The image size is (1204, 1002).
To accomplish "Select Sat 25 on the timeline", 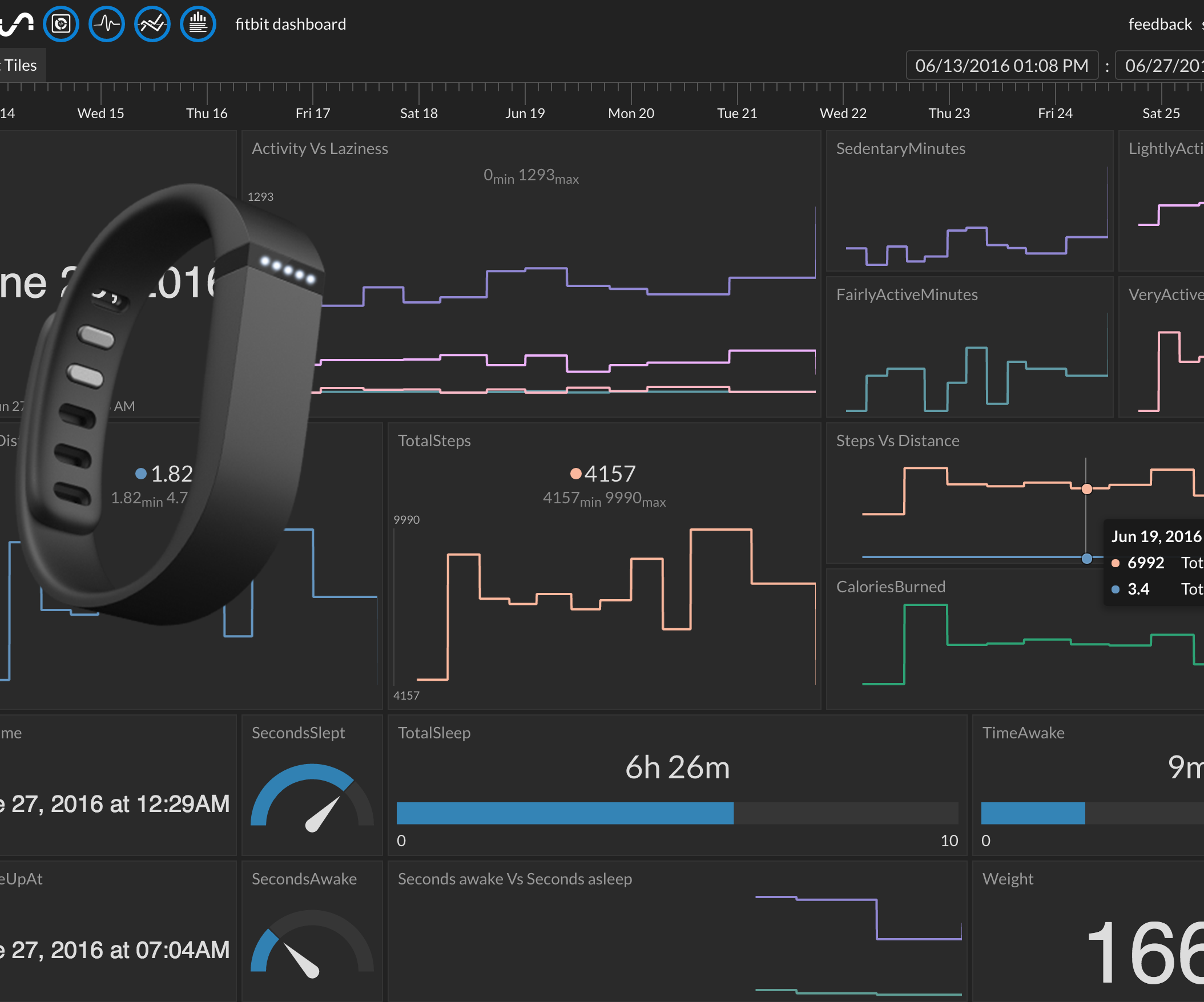I will click(x=1162, y=113).
